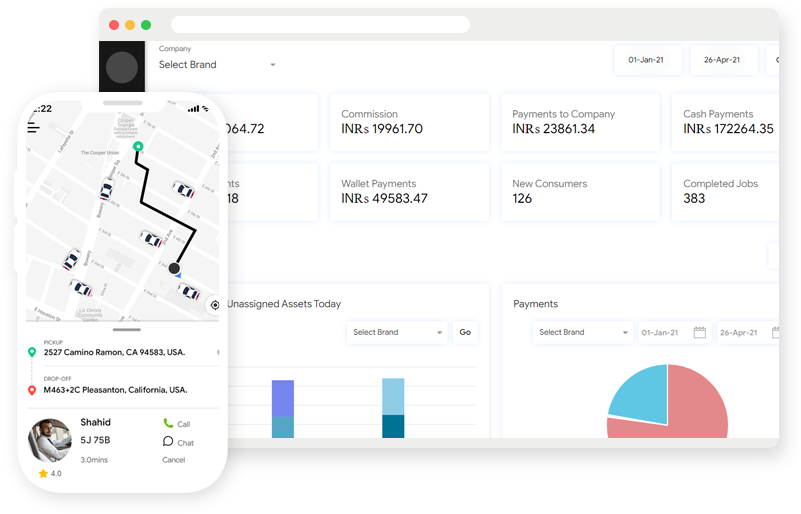
Task: Click the 383 completed jobs value
Action: pyautogui.click(x=694, y=198)
